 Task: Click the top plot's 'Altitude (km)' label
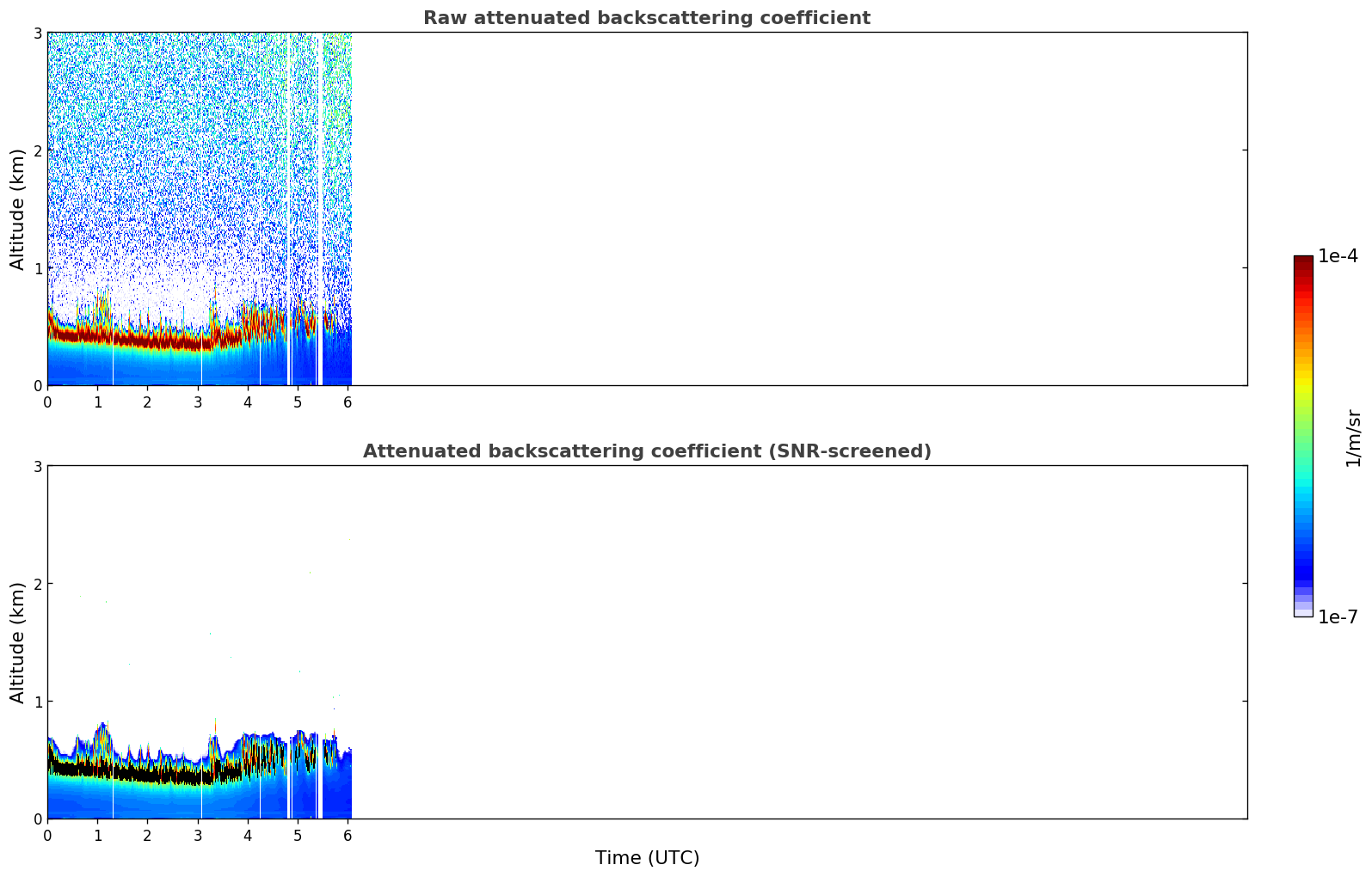coord(18,209)
